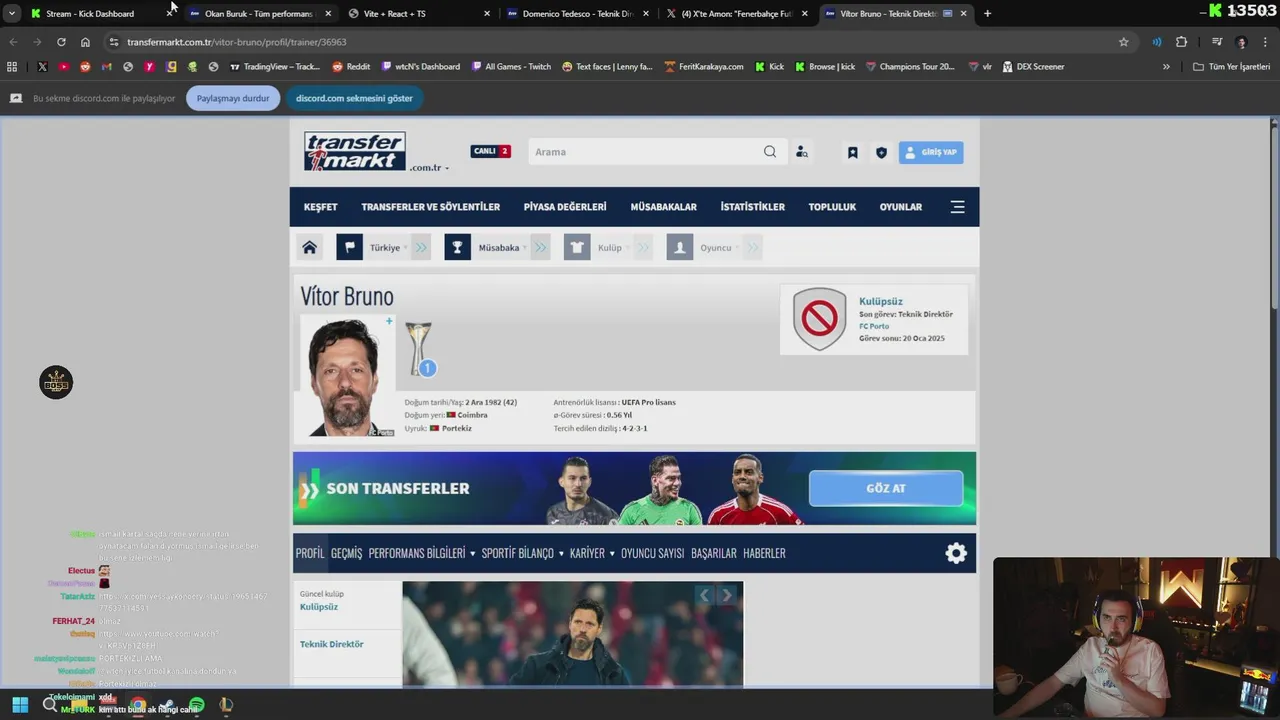Viewport: 1280px width, 720px height.
Task: Click the browser home button
Action: tap(85, 42)
